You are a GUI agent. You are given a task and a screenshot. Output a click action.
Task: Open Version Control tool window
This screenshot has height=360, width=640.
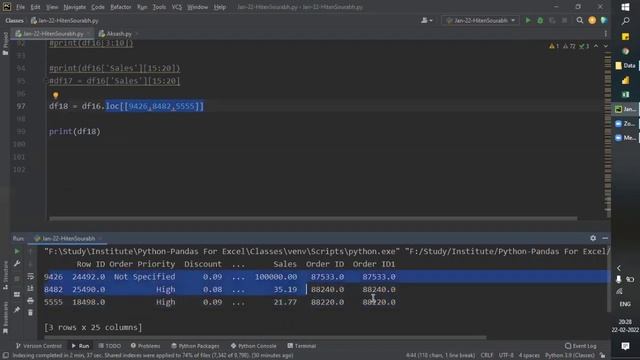(x=39, y=346)
